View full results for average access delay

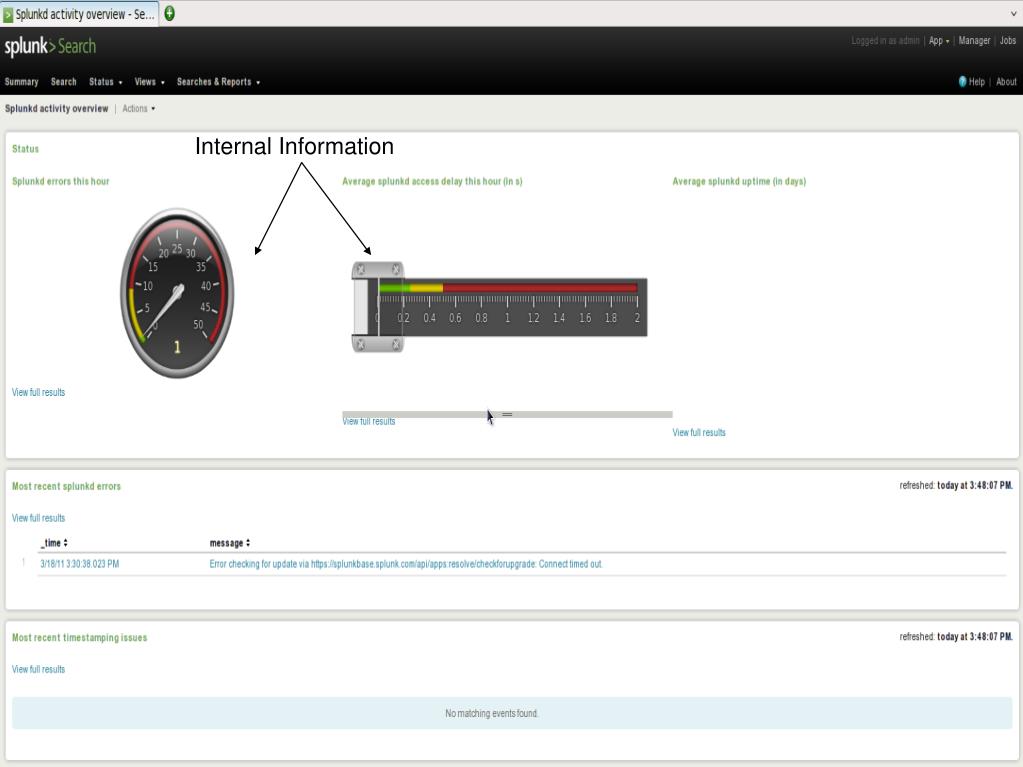click(x=369, y=421)
